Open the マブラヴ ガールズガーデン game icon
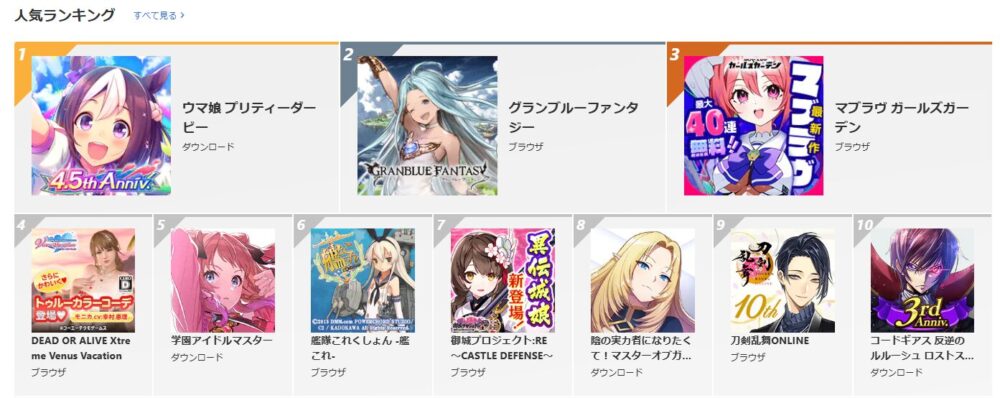The height and width of the screenshot is (398, 1000). 754,126
